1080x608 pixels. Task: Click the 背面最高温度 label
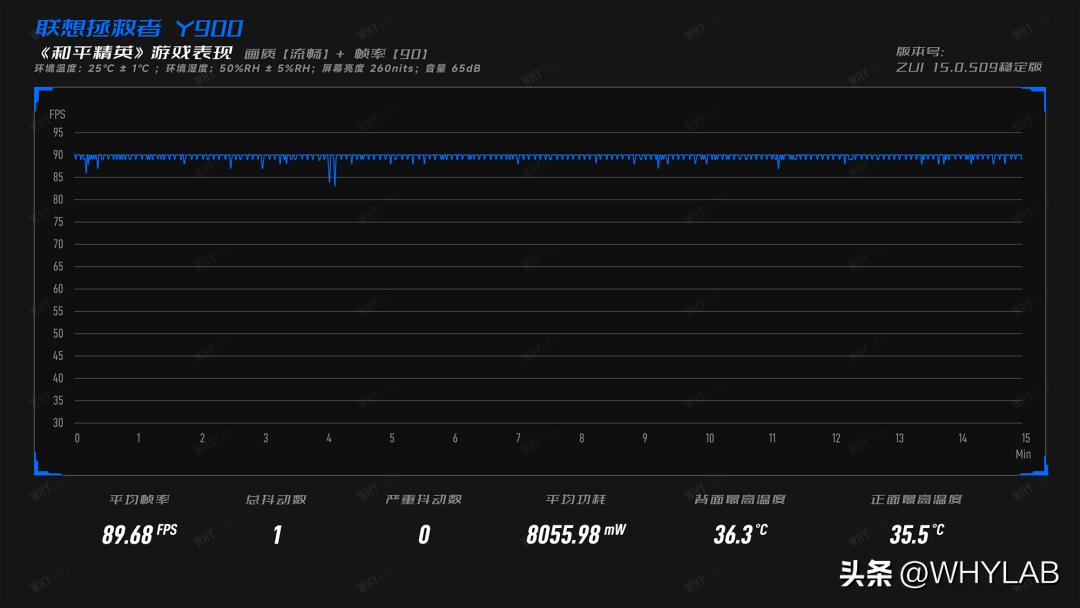tap(740, 499)
